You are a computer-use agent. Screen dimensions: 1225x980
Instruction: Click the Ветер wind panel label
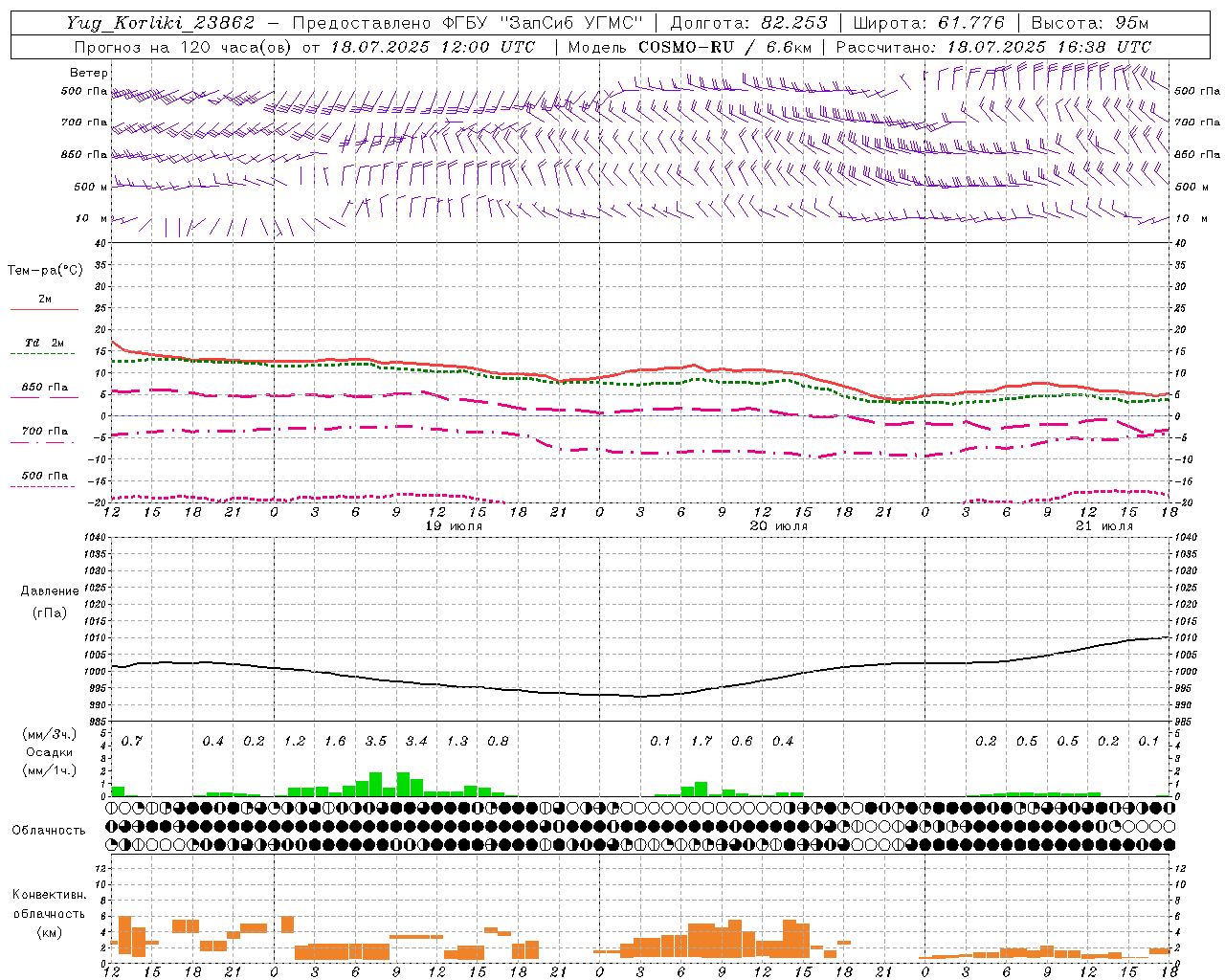(89, 73)
